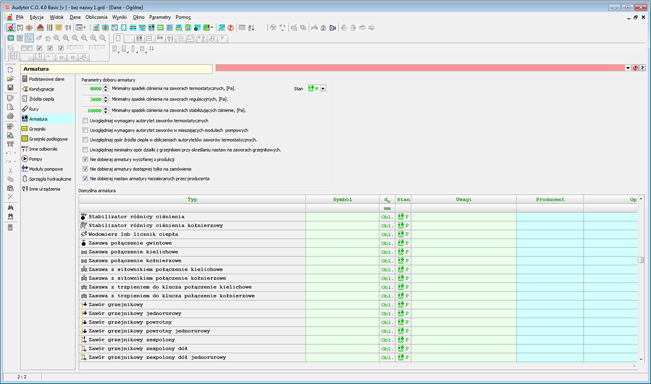Viewport: 651px width, 384px height.
Task: Click scroll down arrow of the table
Action: coord(641,360)
